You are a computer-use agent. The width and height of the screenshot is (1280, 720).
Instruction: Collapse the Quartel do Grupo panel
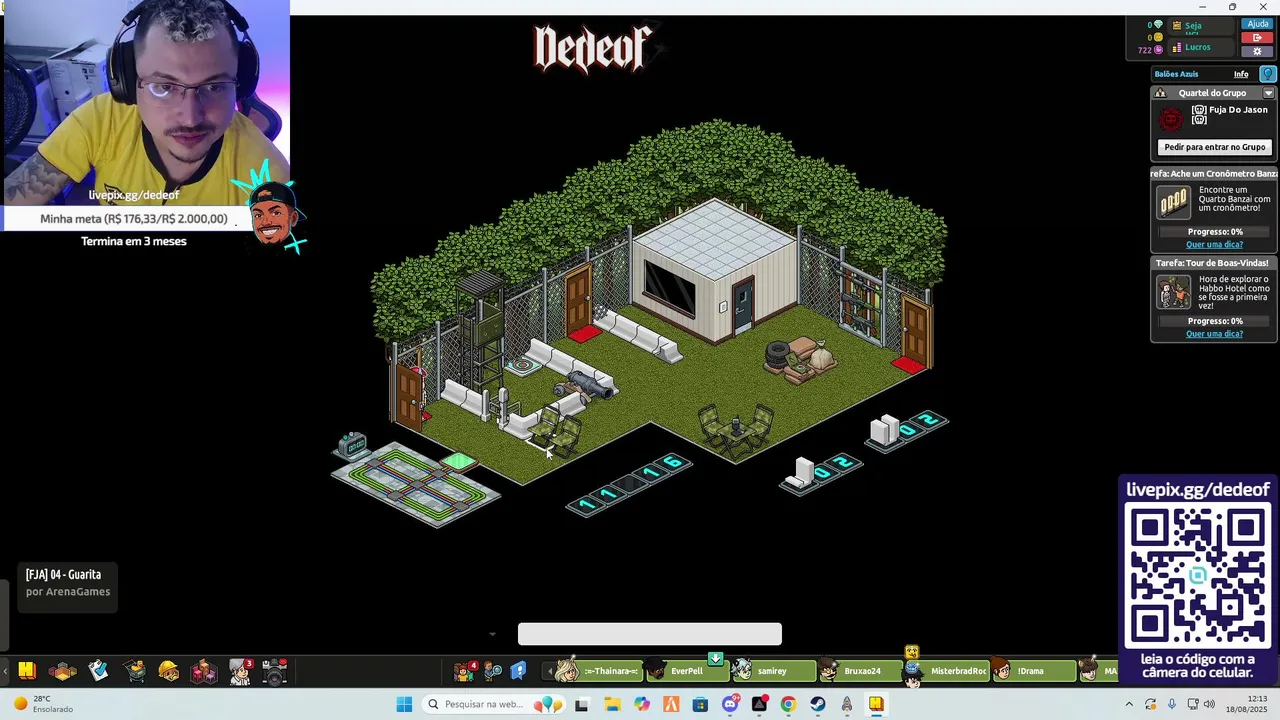pos(1268,93)
